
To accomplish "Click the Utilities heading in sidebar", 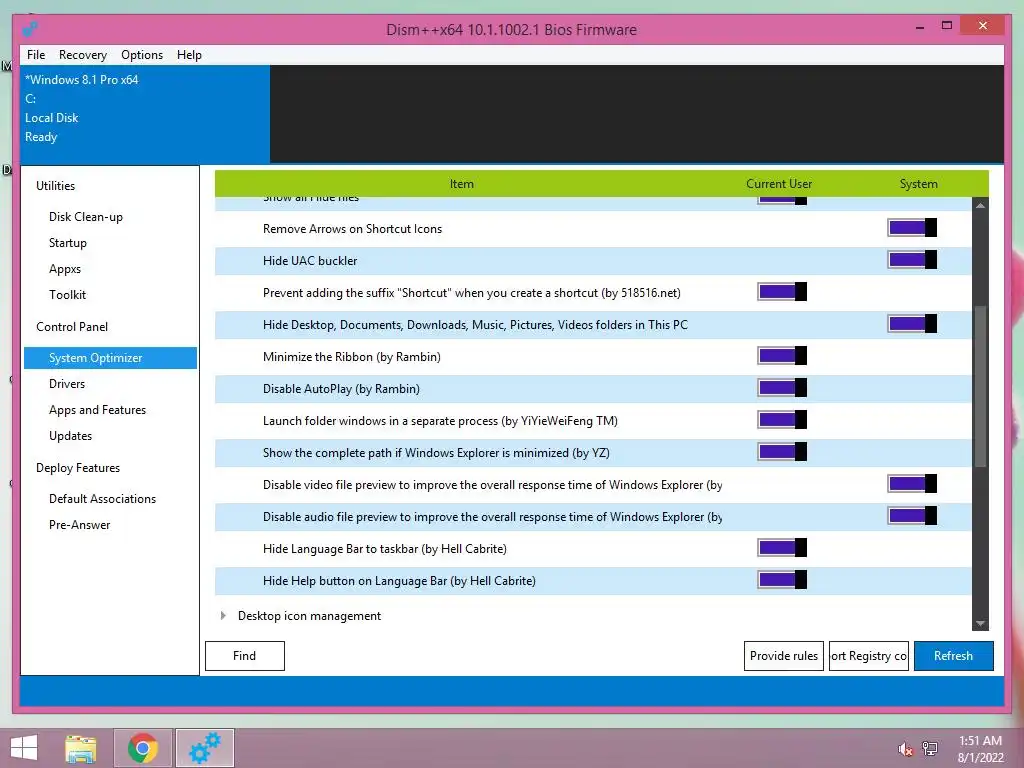I will point(56,186).
